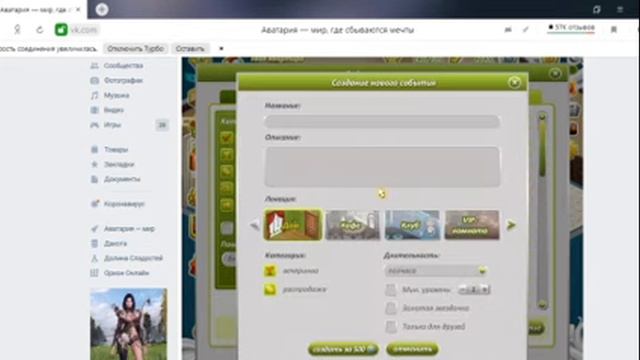Screen dimensions: 640x360
Task: Open dropdown next to Оставить
Action: [x=221, y=49]
